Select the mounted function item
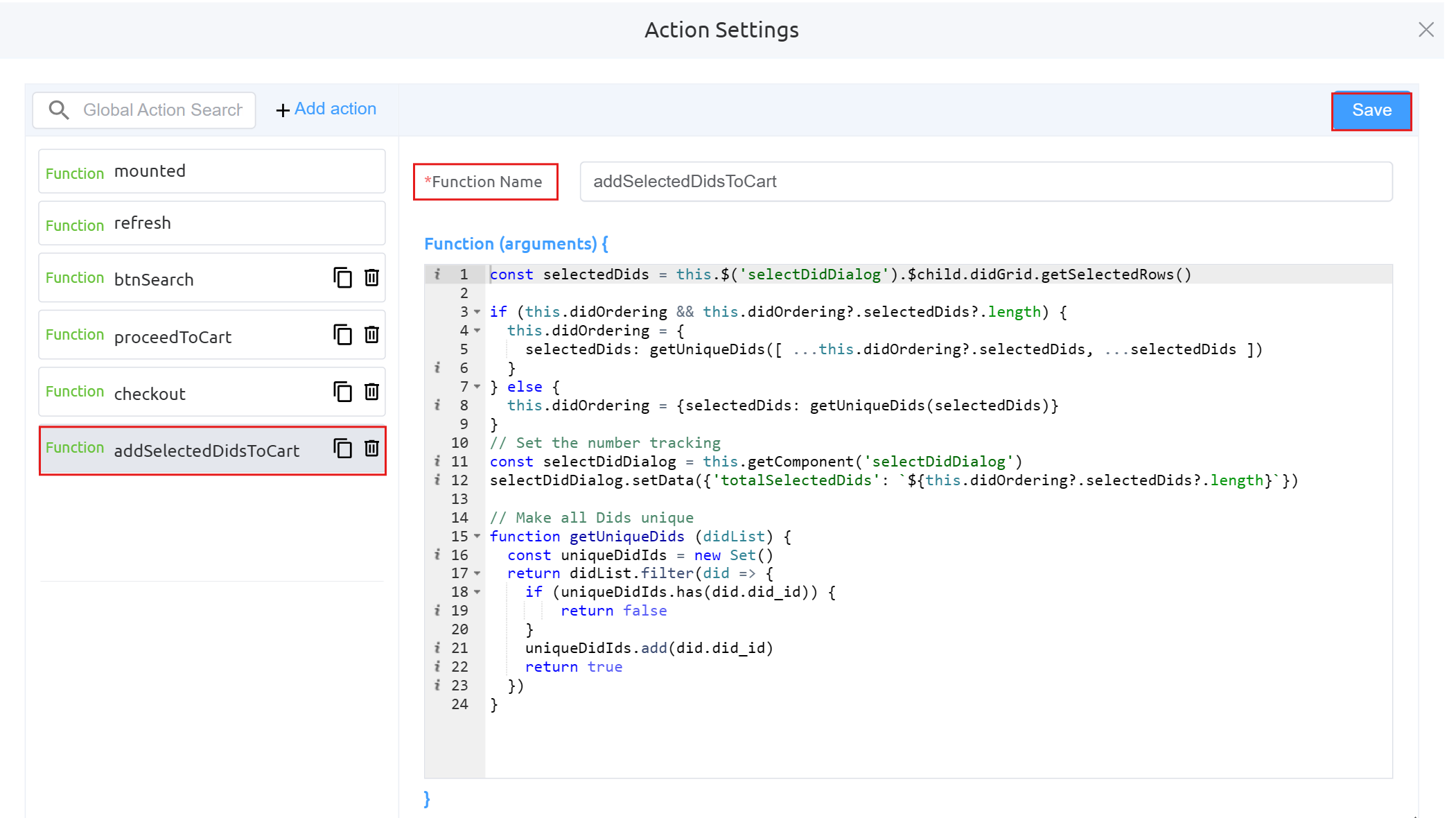Viewport: 1456px width, 818px height. pyautogui.click(x=211, y=171)
